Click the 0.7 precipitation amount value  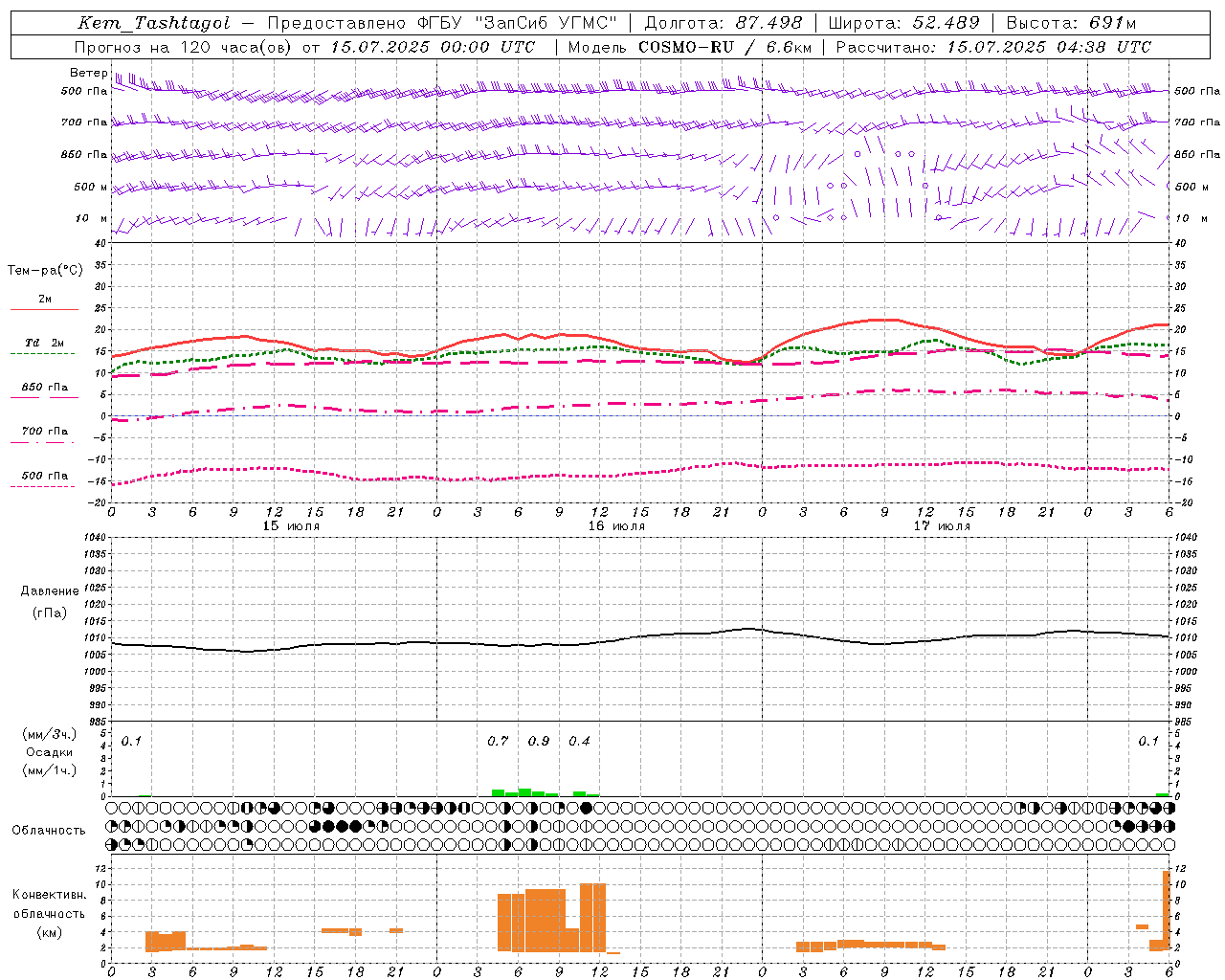tap(498, 741)
